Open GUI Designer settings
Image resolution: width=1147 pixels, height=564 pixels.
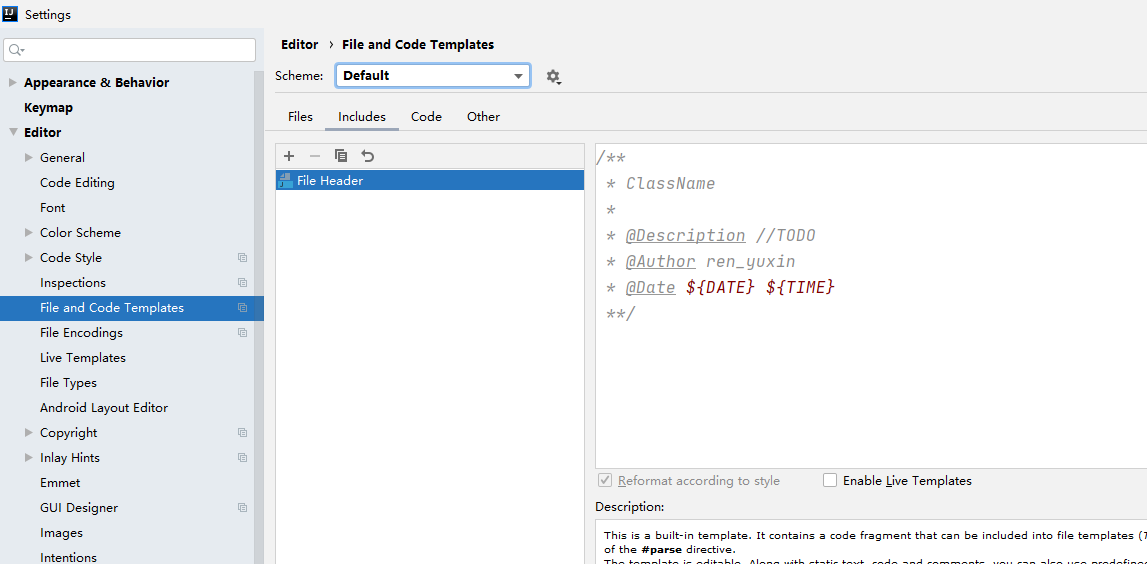(78, 508)
